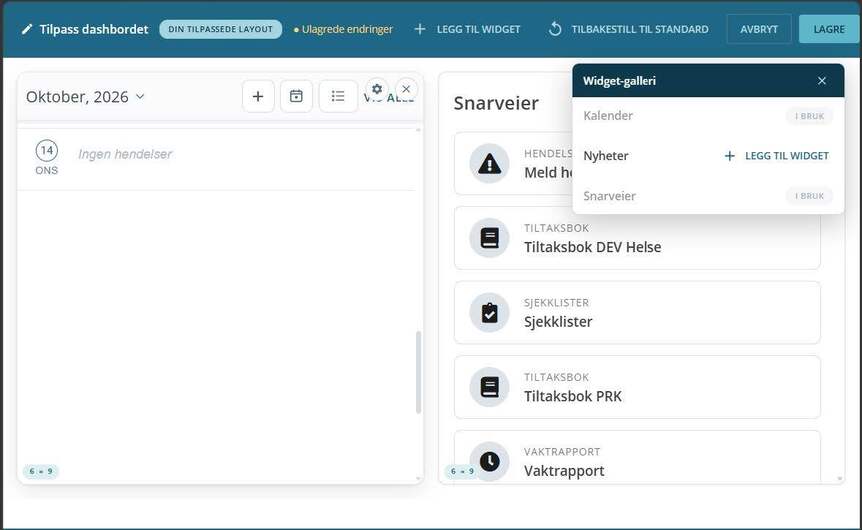The height and width of the screenshot is (530, 862).
Task: Add the Nyheter widget from the gallery
Action: [x=776, y=156]
